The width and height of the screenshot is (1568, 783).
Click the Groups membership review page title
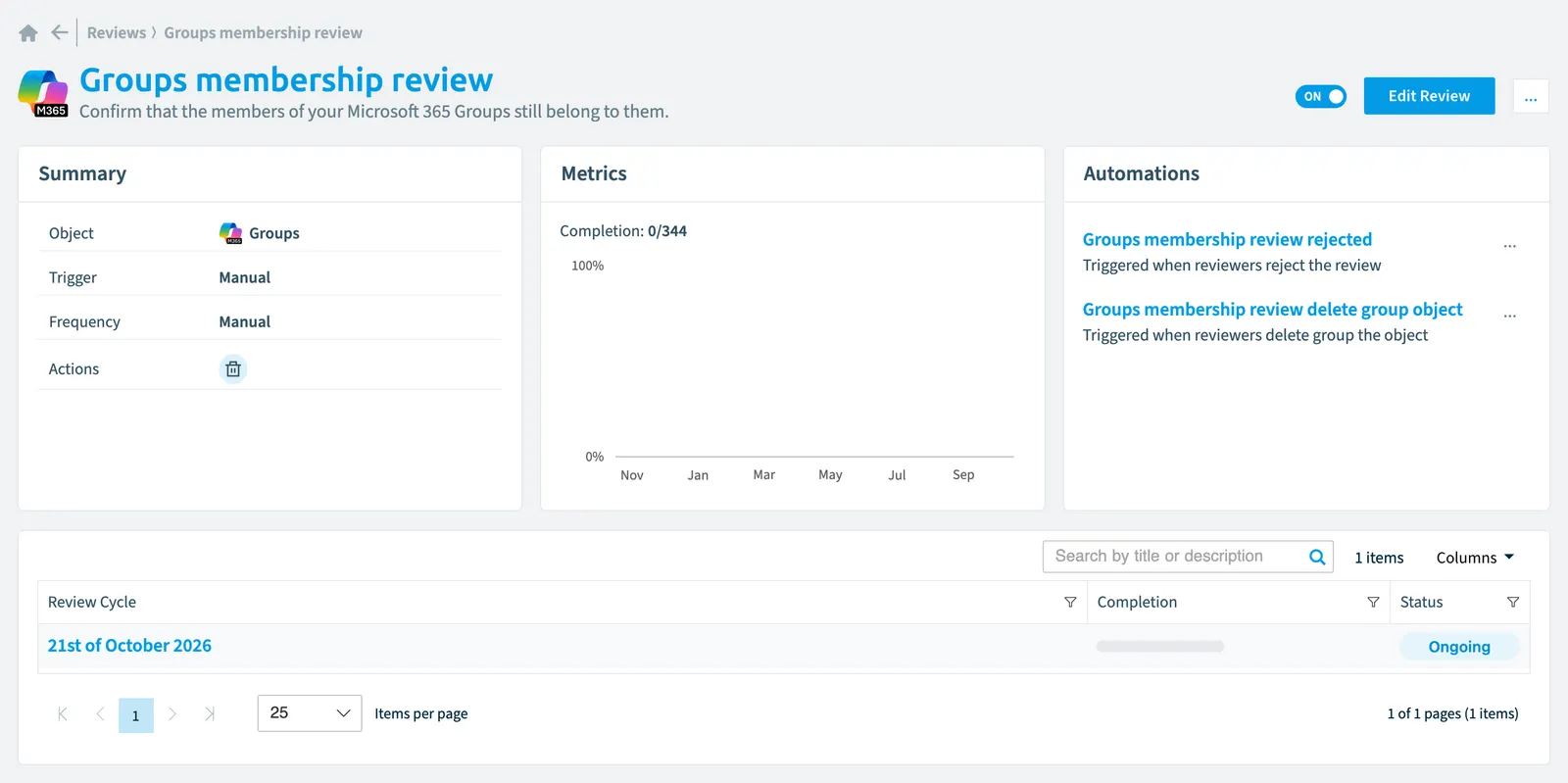pos(286,79)
